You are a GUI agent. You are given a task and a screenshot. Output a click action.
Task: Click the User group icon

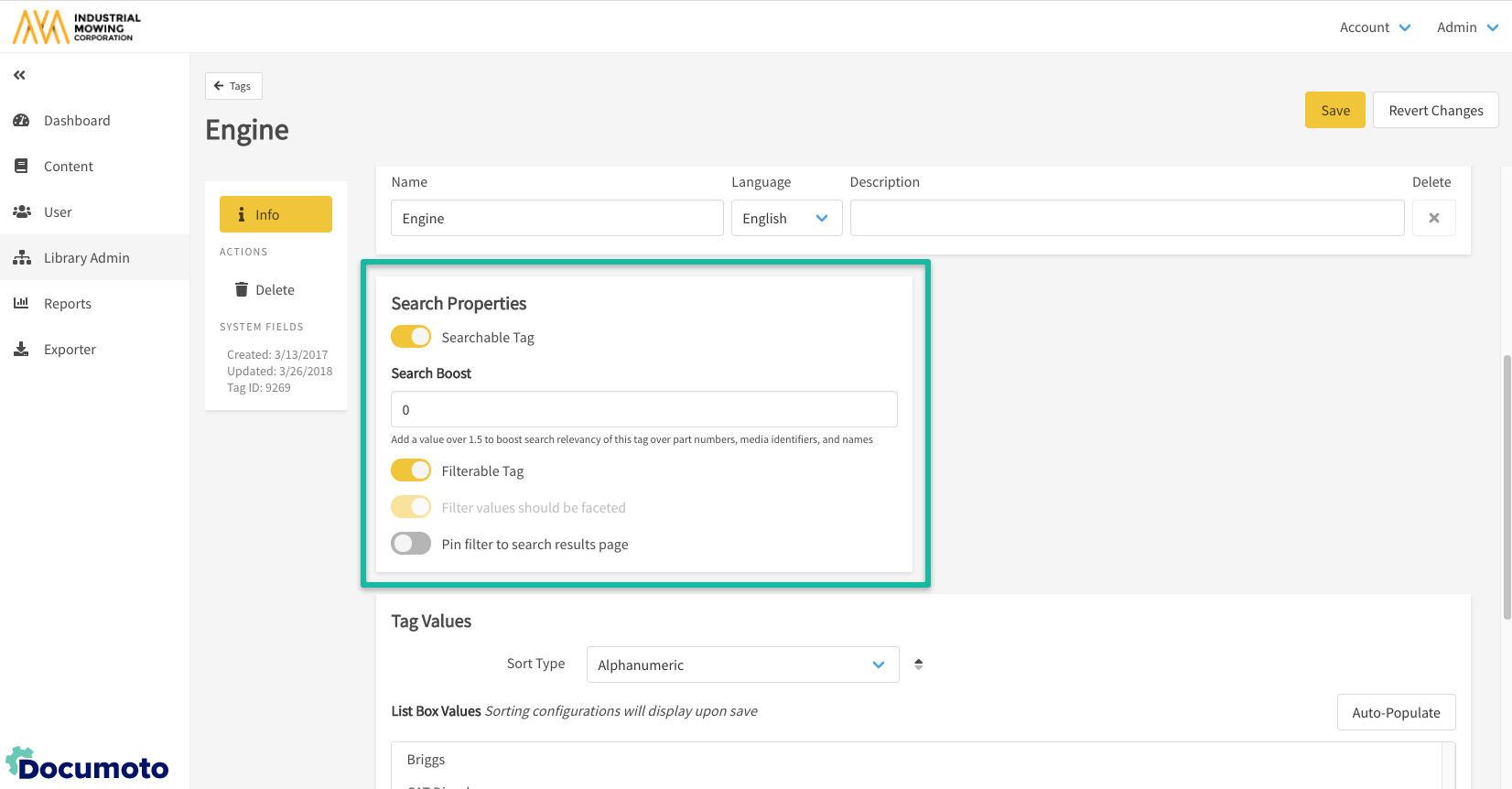[21, 212]
